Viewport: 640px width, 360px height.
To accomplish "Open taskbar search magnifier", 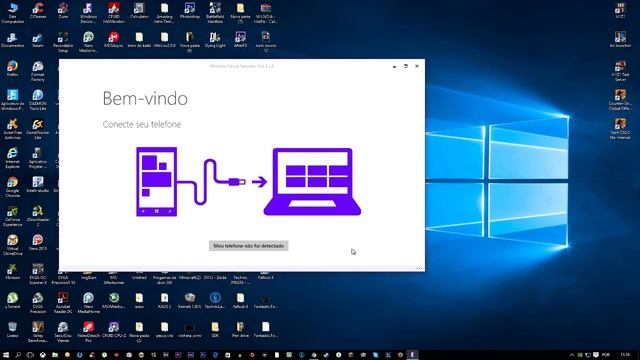I will pyautogui.click(x=18, y=355).
